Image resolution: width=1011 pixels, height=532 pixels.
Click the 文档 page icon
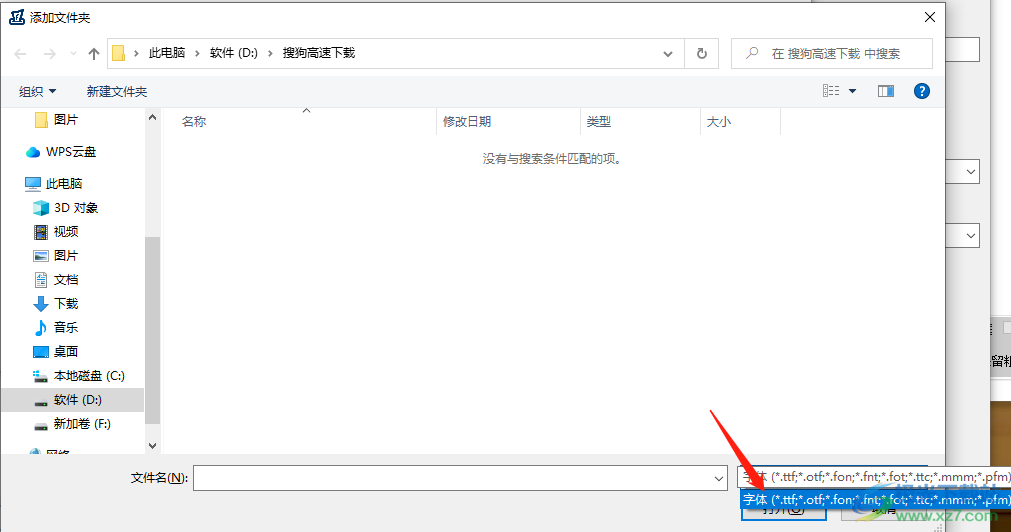[x=41, y=279]
